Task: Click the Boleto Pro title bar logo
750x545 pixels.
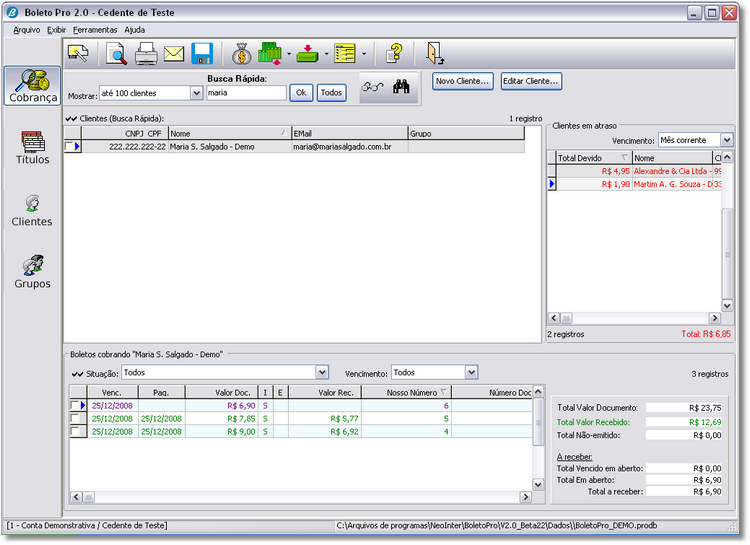Action: (x=12, y=13)
